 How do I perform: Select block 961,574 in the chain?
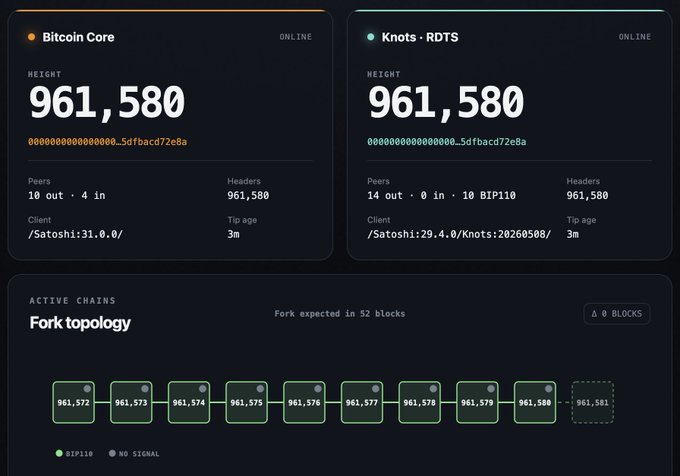(189, 402)
